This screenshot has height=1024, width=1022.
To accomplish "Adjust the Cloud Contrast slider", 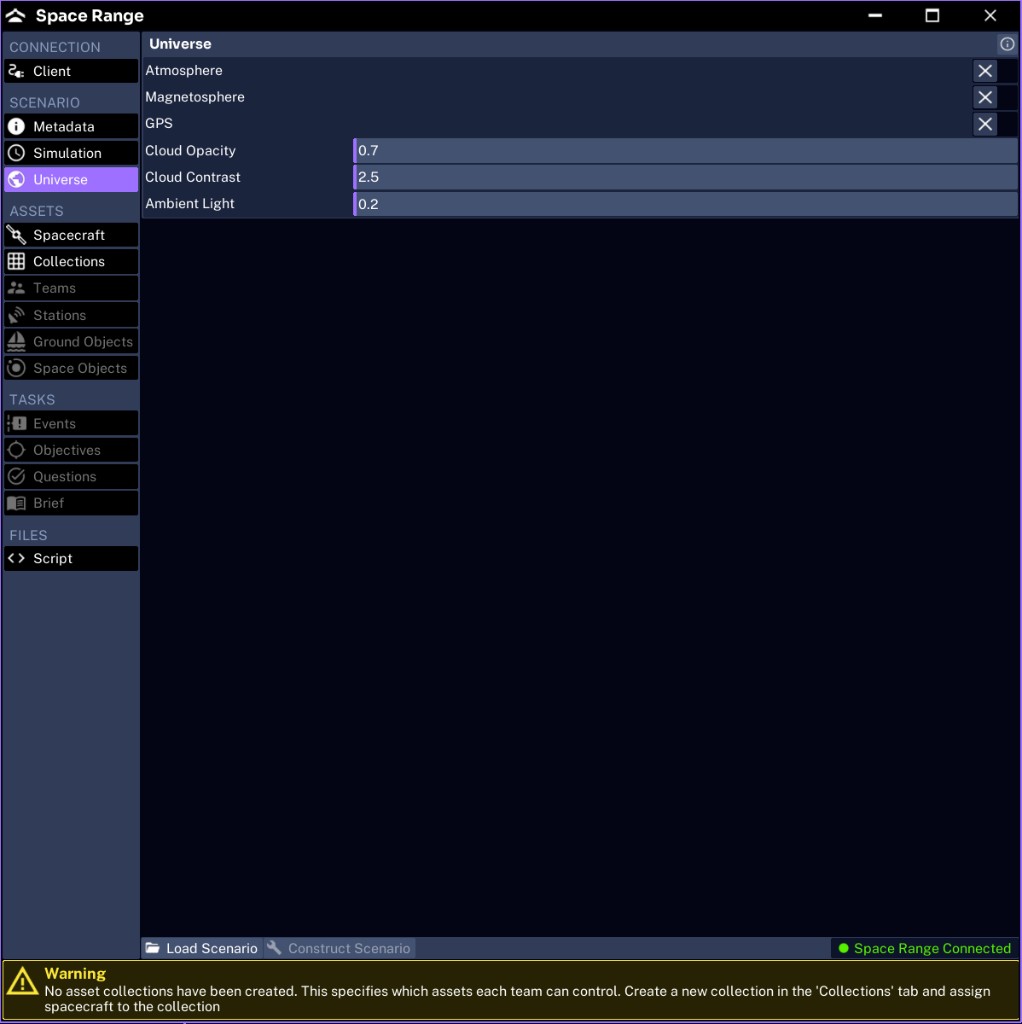I will pyautogui.click(x=685, y=177).
